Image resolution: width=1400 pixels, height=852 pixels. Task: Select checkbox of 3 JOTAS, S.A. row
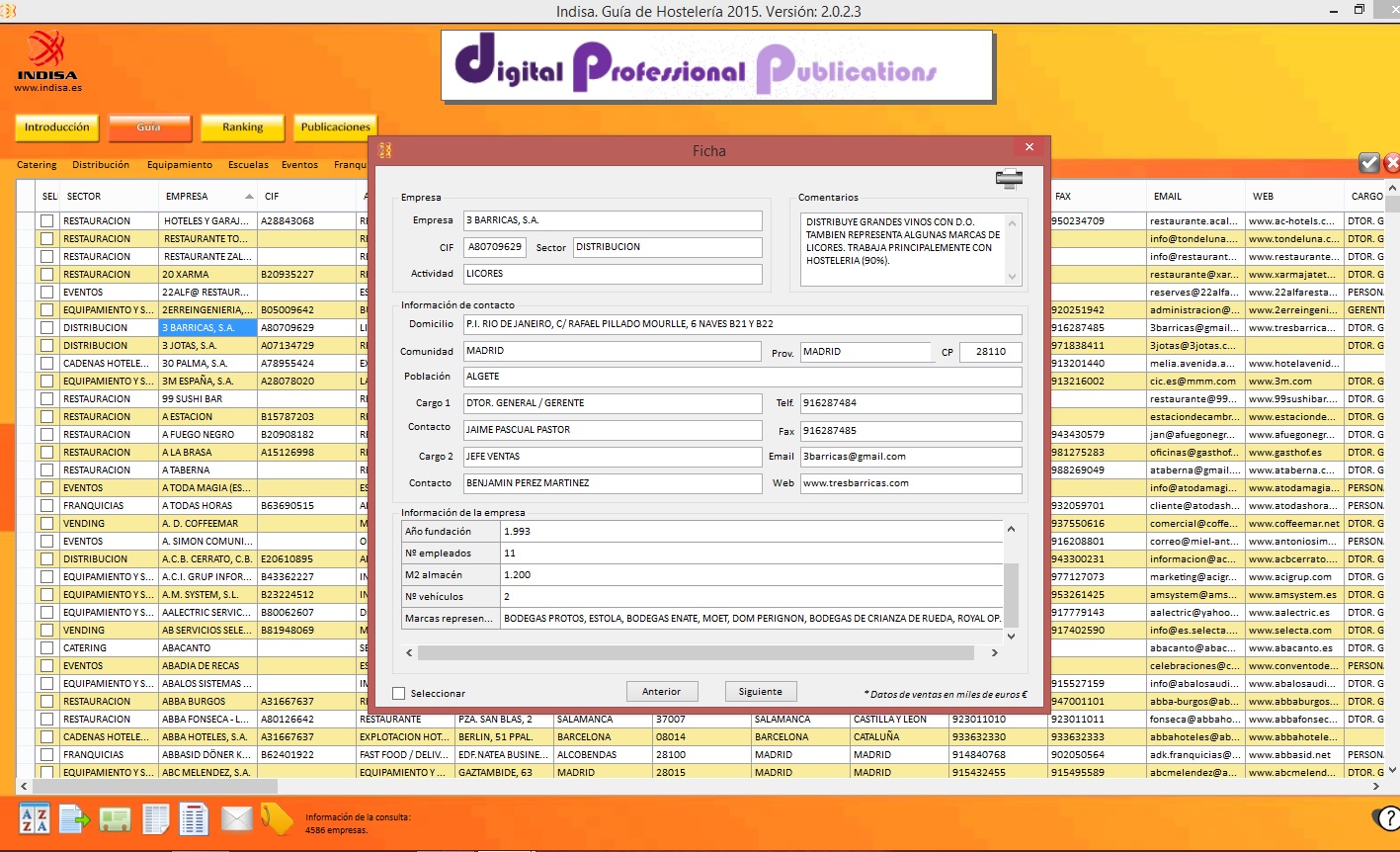click(x=46, y=346)
